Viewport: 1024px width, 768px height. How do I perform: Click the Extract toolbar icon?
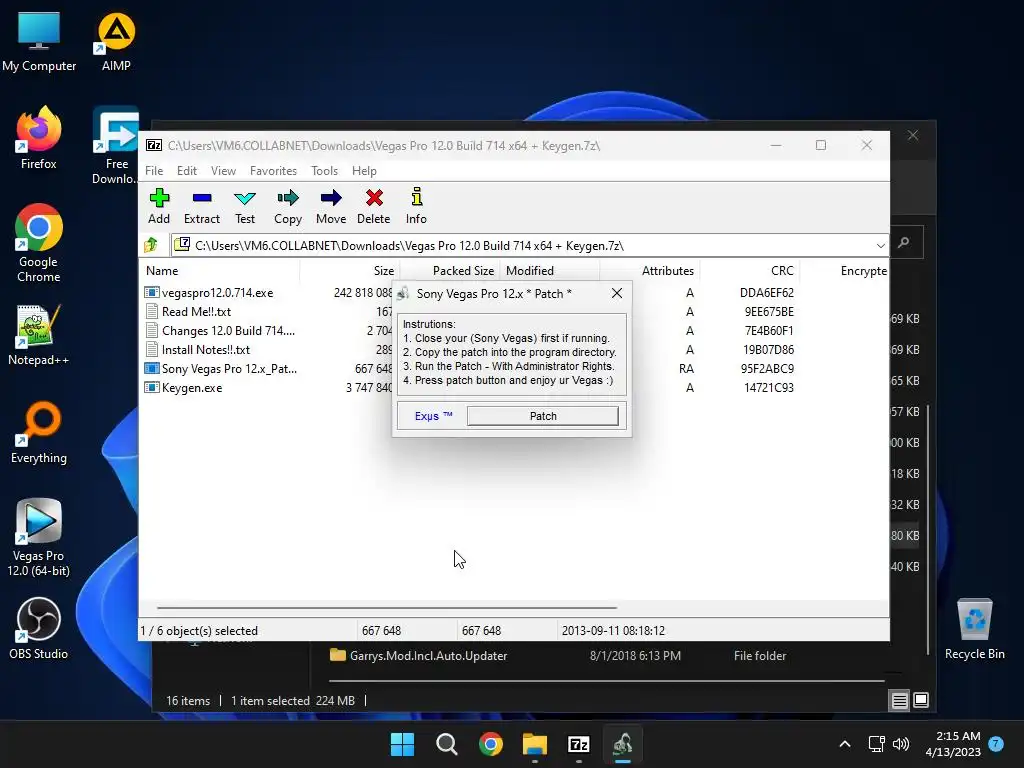point(202,206)
